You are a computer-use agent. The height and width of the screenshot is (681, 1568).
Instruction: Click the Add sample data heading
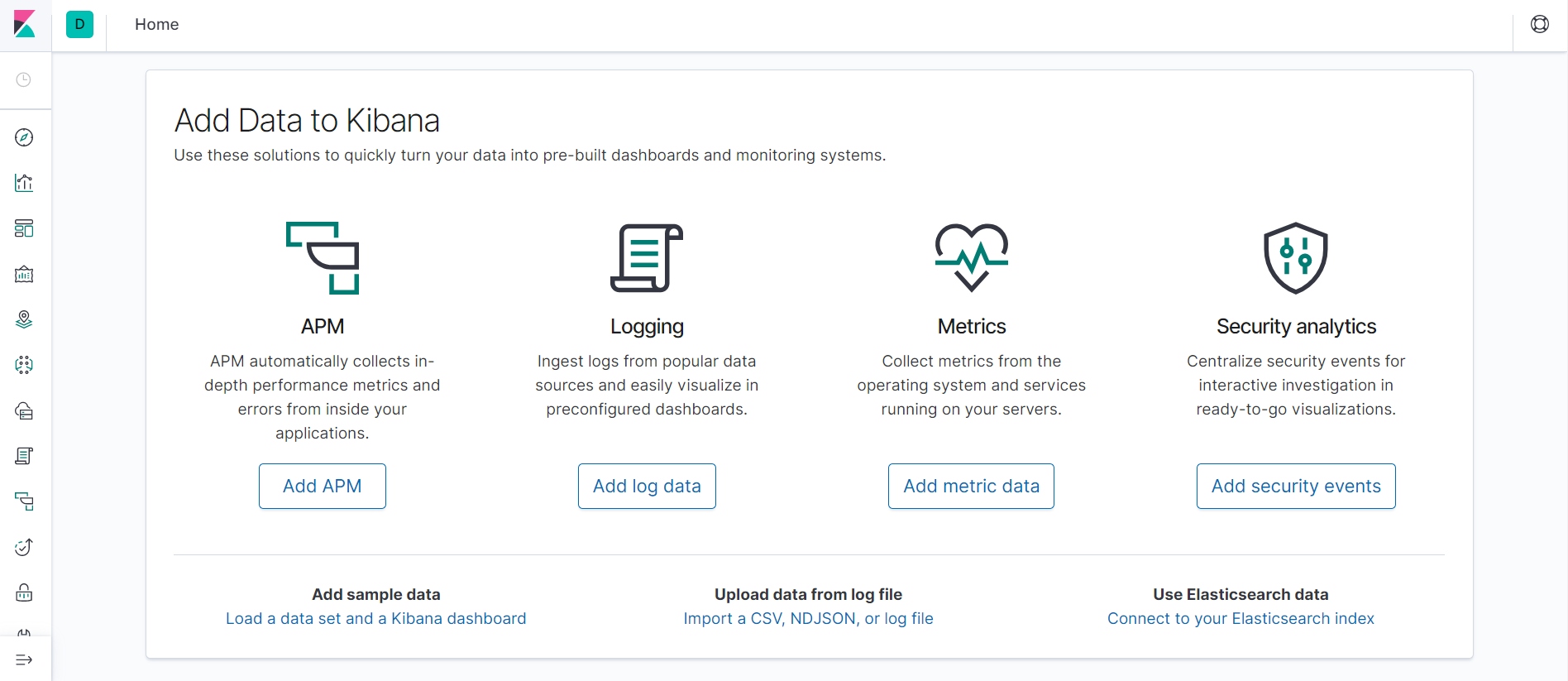tap(376, 594)
